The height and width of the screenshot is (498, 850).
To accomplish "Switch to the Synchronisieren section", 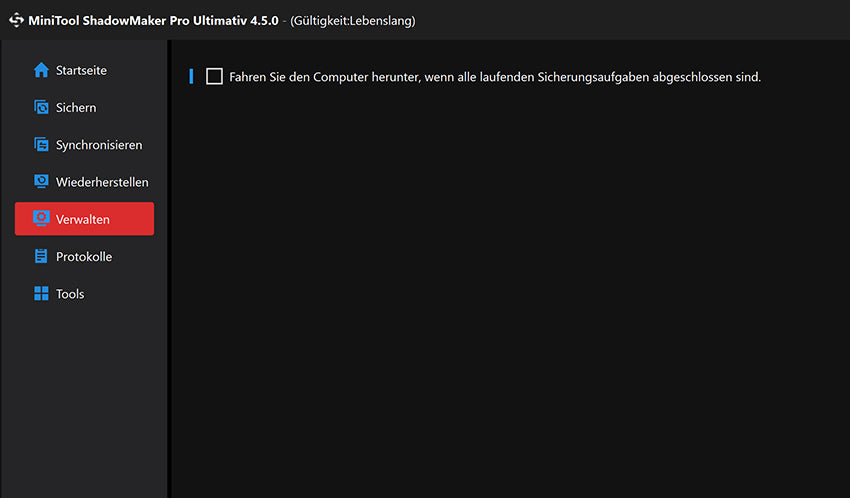I will pyautogui.click(x=99, y=145).
